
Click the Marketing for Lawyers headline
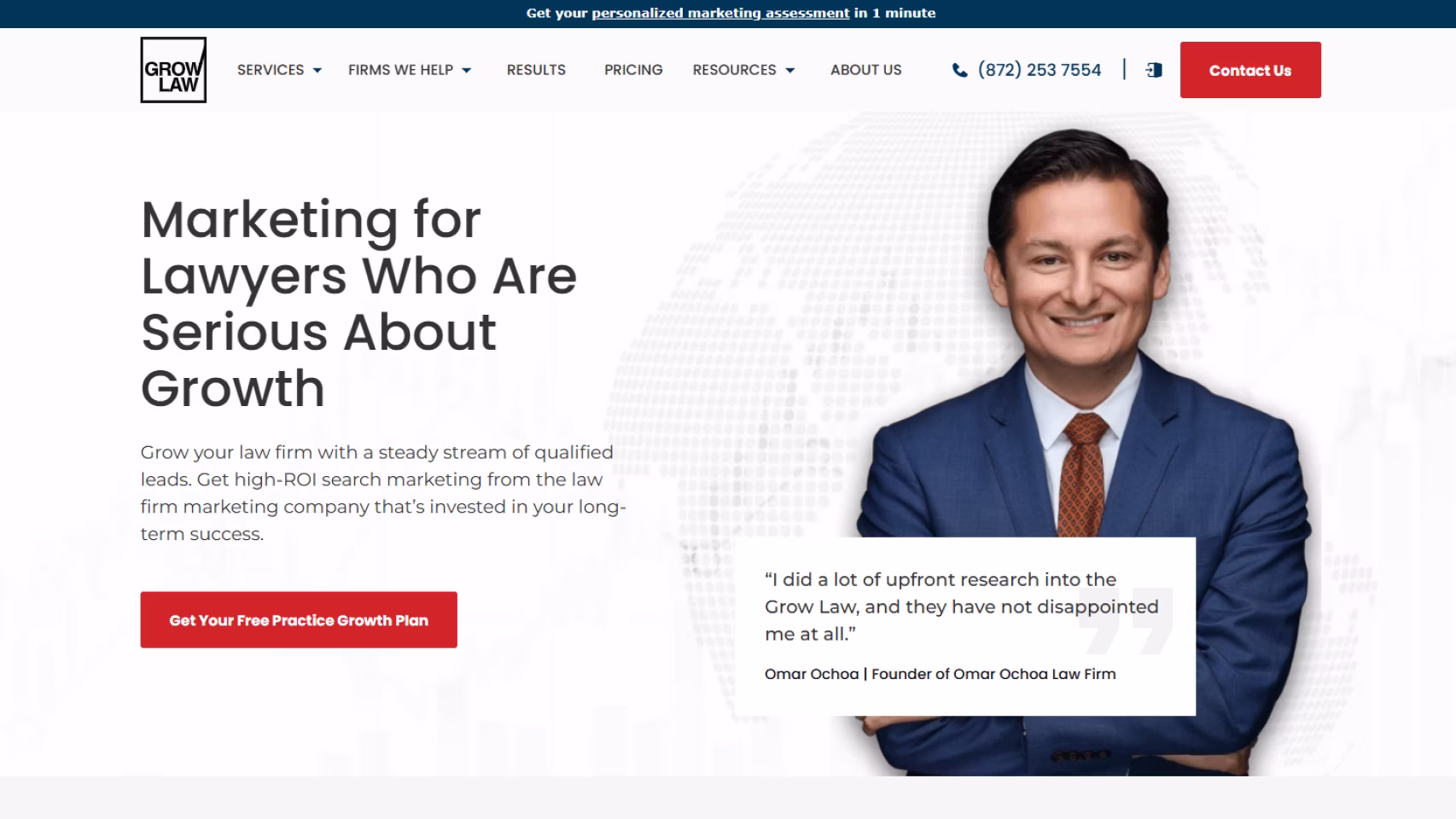click(x=359, y=304)
